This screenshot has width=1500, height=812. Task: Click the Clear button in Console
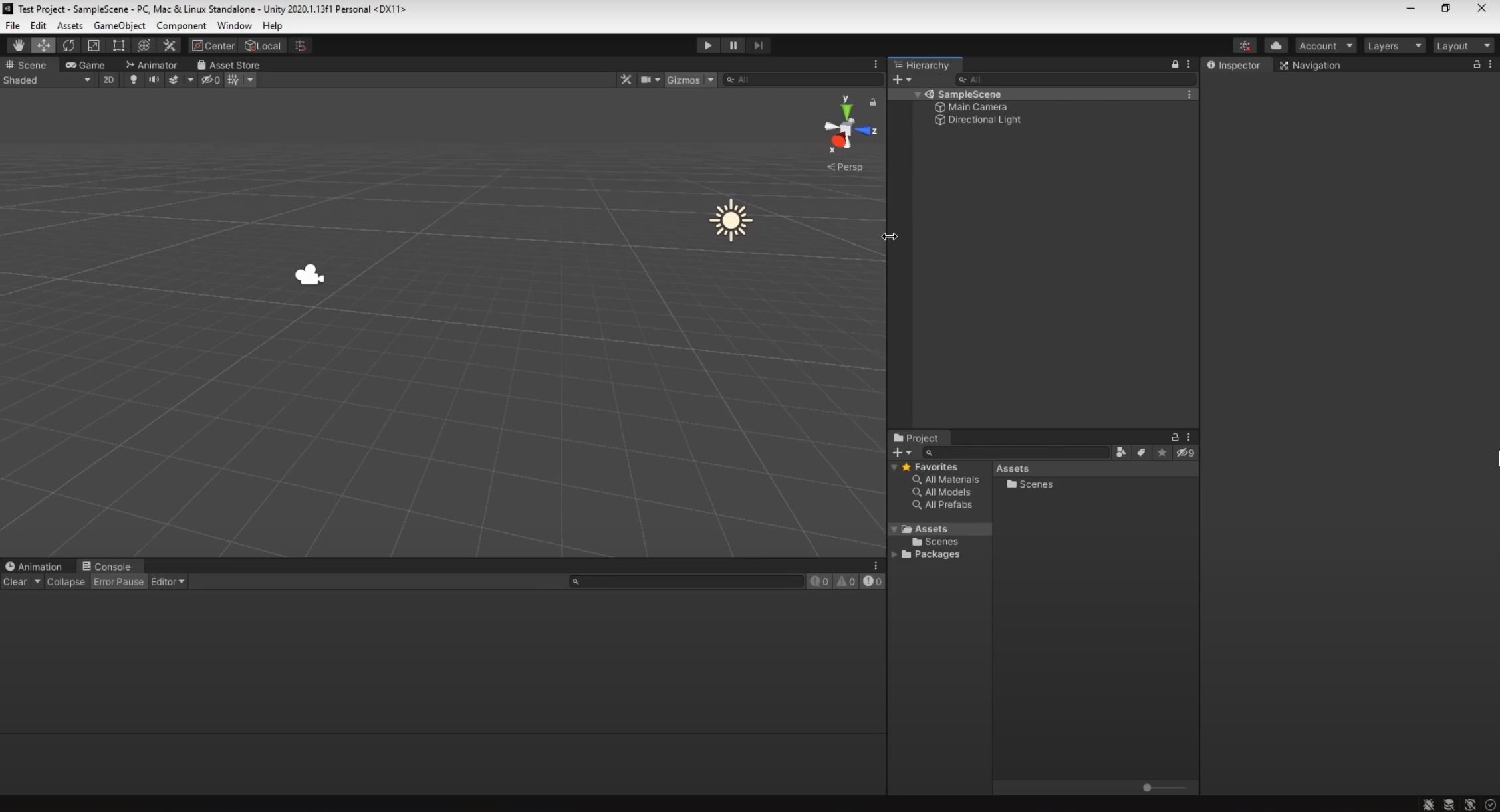pyautogui.click(x=15, y=581)
